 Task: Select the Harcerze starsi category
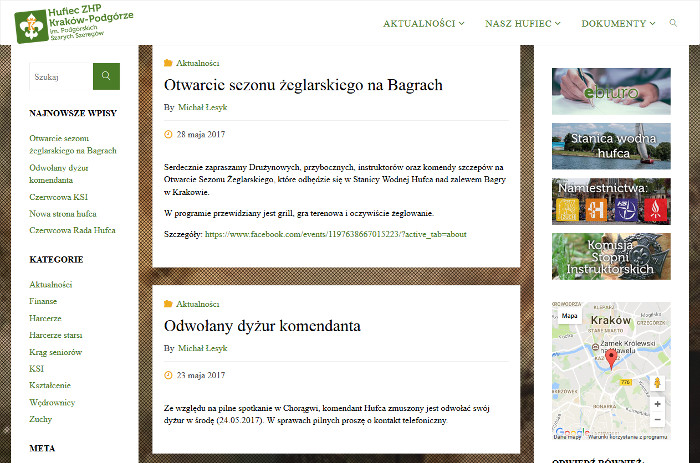click(56, 335)
